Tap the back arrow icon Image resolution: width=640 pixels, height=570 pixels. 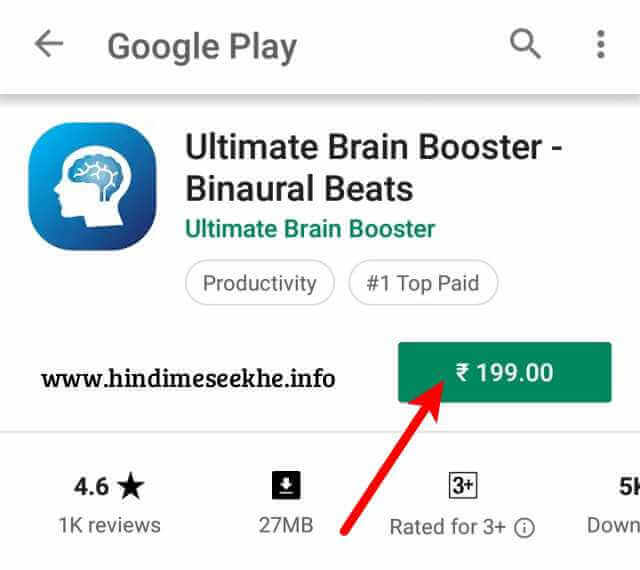49,43
